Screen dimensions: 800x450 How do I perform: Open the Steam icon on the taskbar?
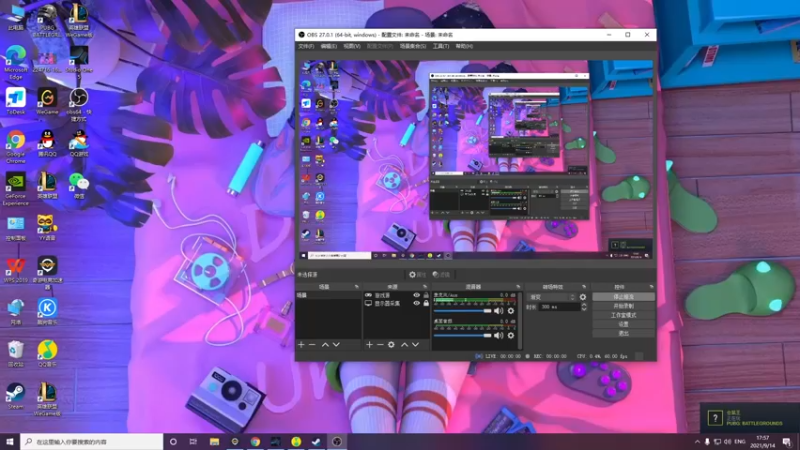coord(316,442)
